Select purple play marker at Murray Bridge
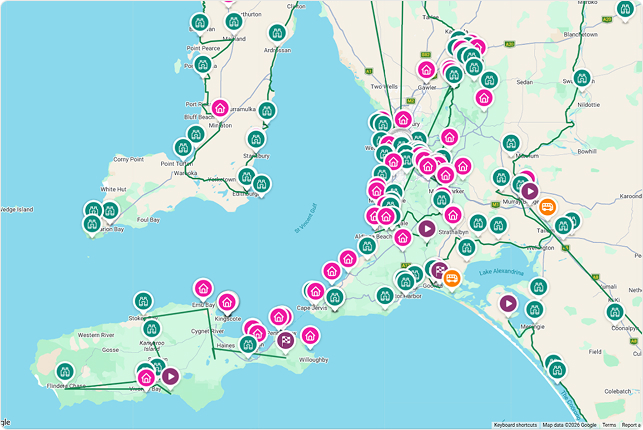Screen dimensions: 643x430 point(530,191)
